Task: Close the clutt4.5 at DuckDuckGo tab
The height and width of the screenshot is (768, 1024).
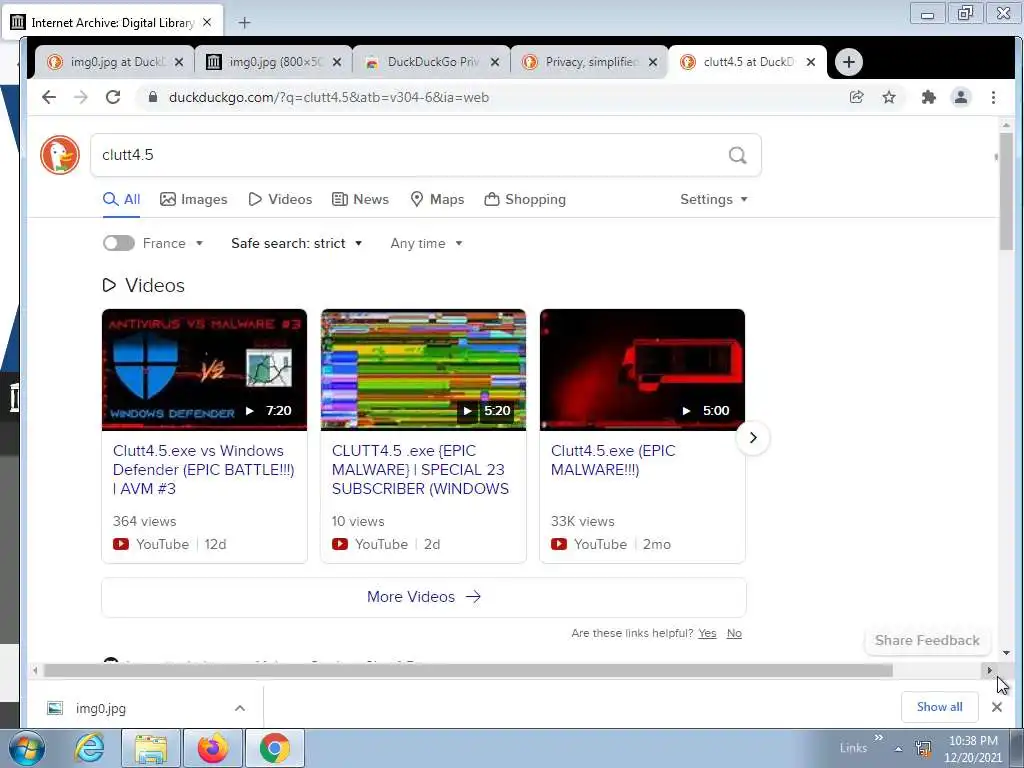Action: (810, 62)
